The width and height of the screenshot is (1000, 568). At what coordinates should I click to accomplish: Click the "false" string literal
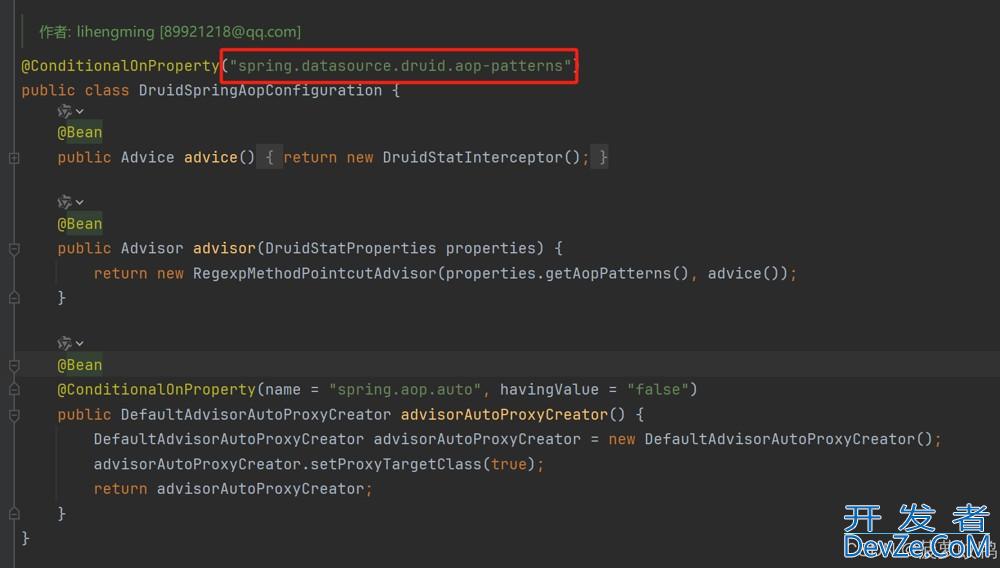(658, 390)
